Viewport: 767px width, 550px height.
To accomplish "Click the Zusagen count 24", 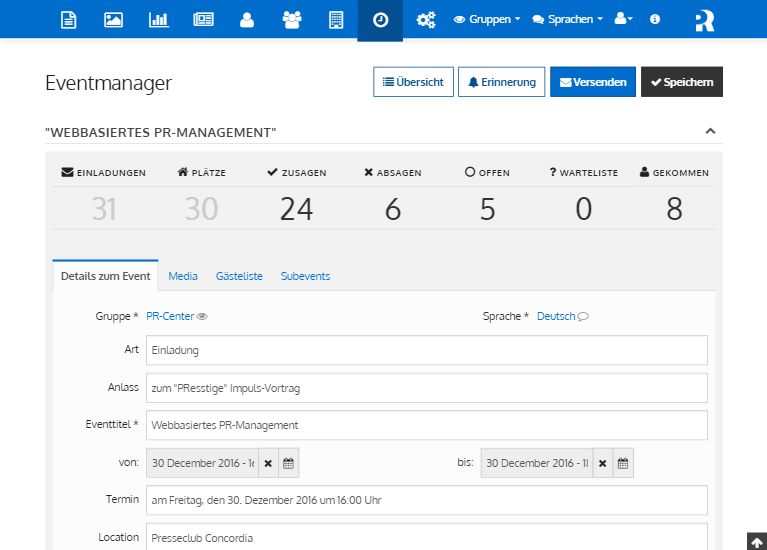I will point(296,209).
